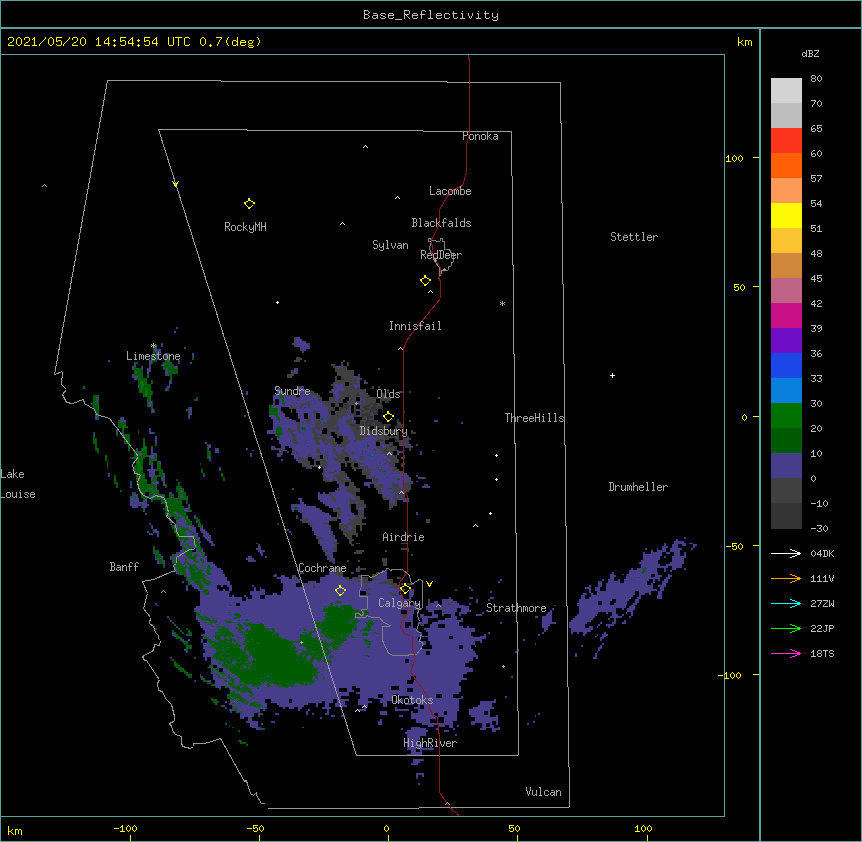Click the asterisk marker above Limestone label
The height and width of the screenshot is (842, 862).
(x=154, y=346)
